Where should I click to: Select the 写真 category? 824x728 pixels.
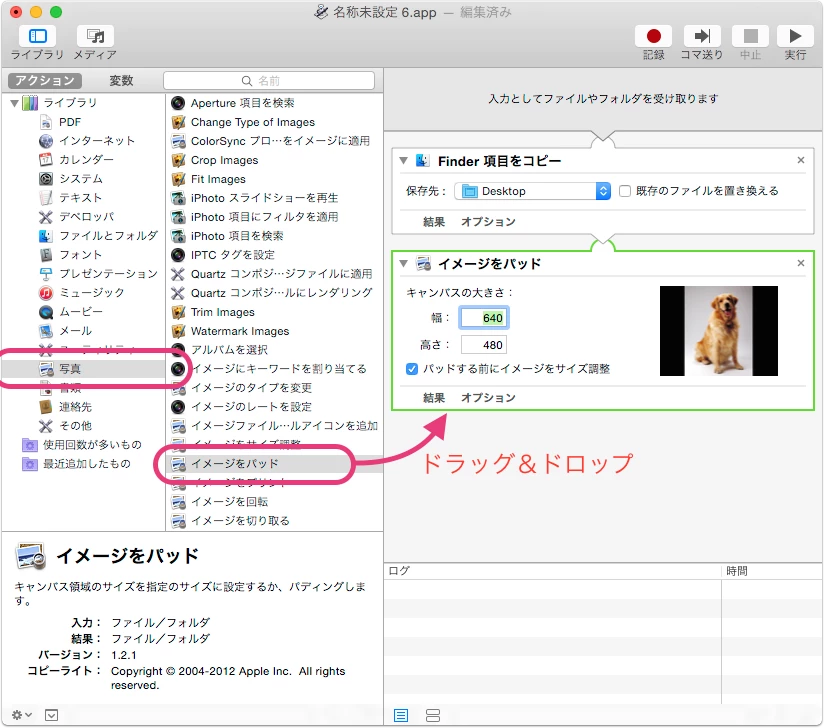(83, 369)
